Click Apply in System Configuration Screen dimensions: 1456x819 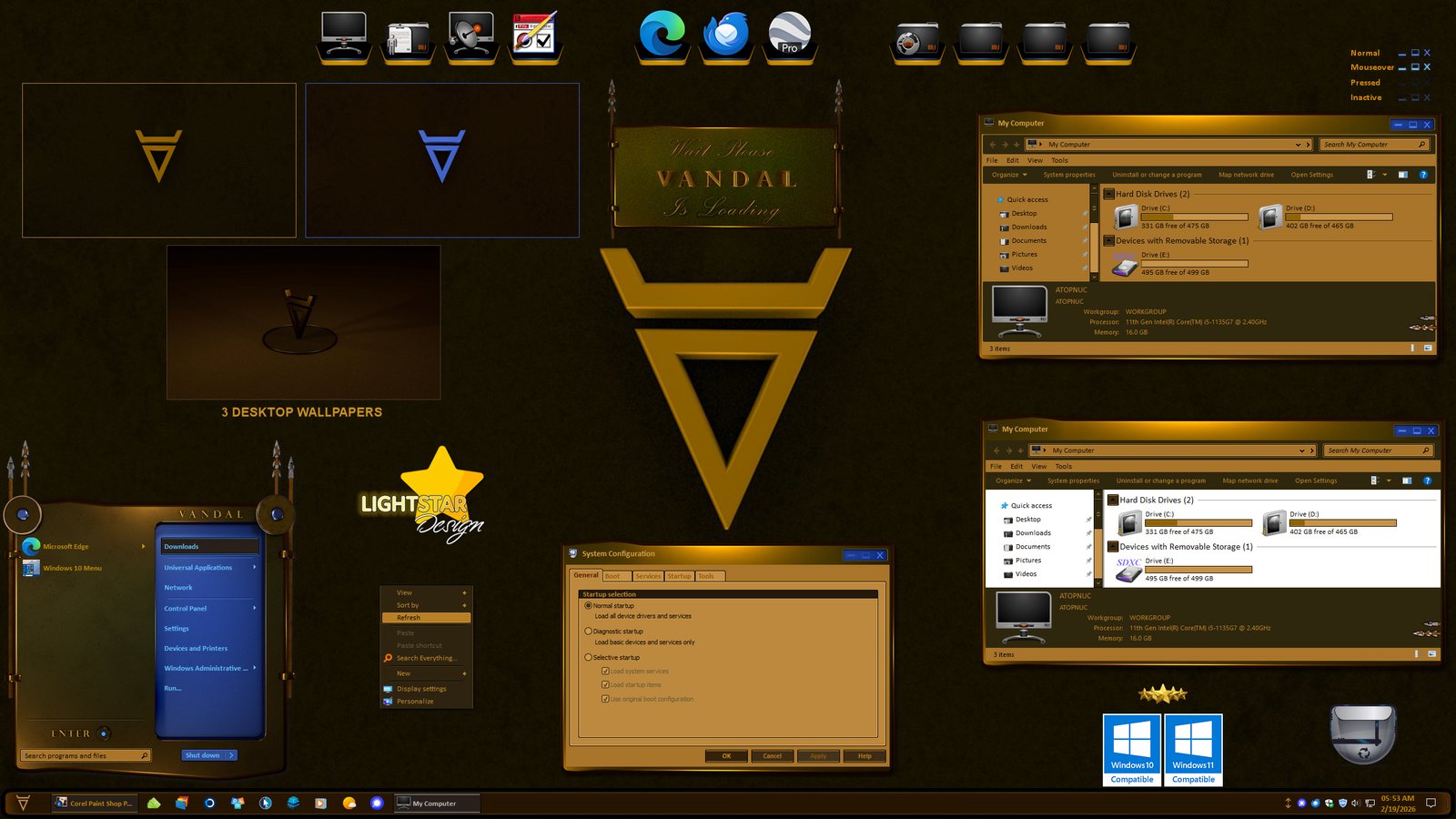[817, 756]
